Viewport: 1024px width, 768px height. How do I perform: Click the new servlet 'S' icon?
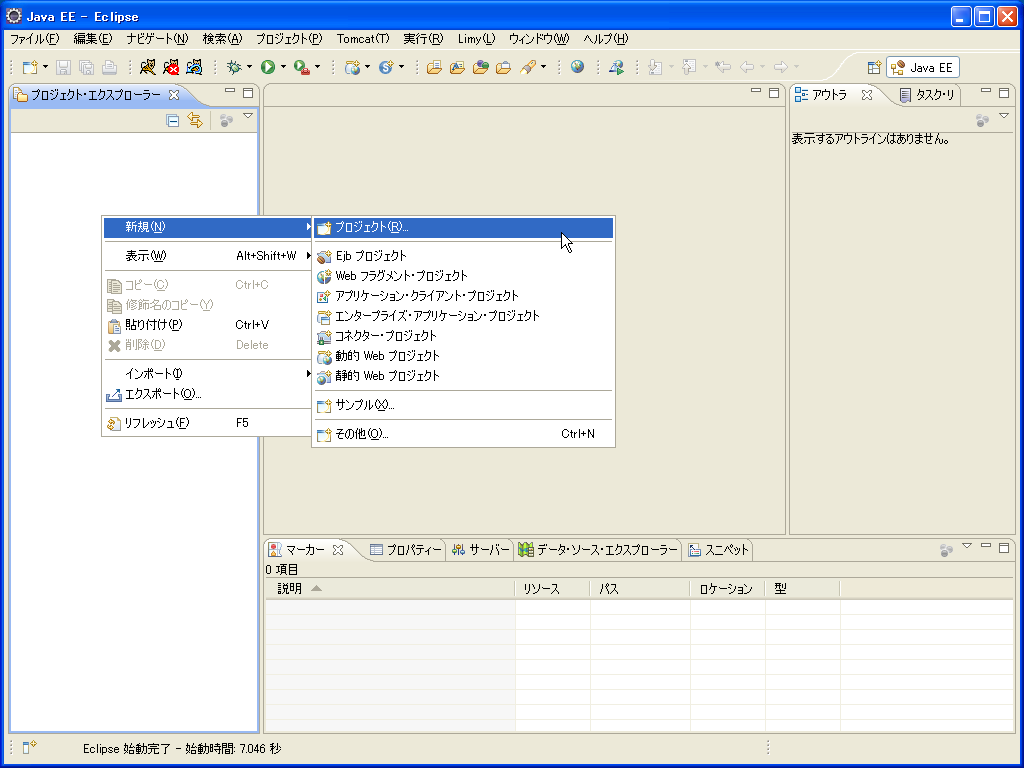[x=386, y=67]
